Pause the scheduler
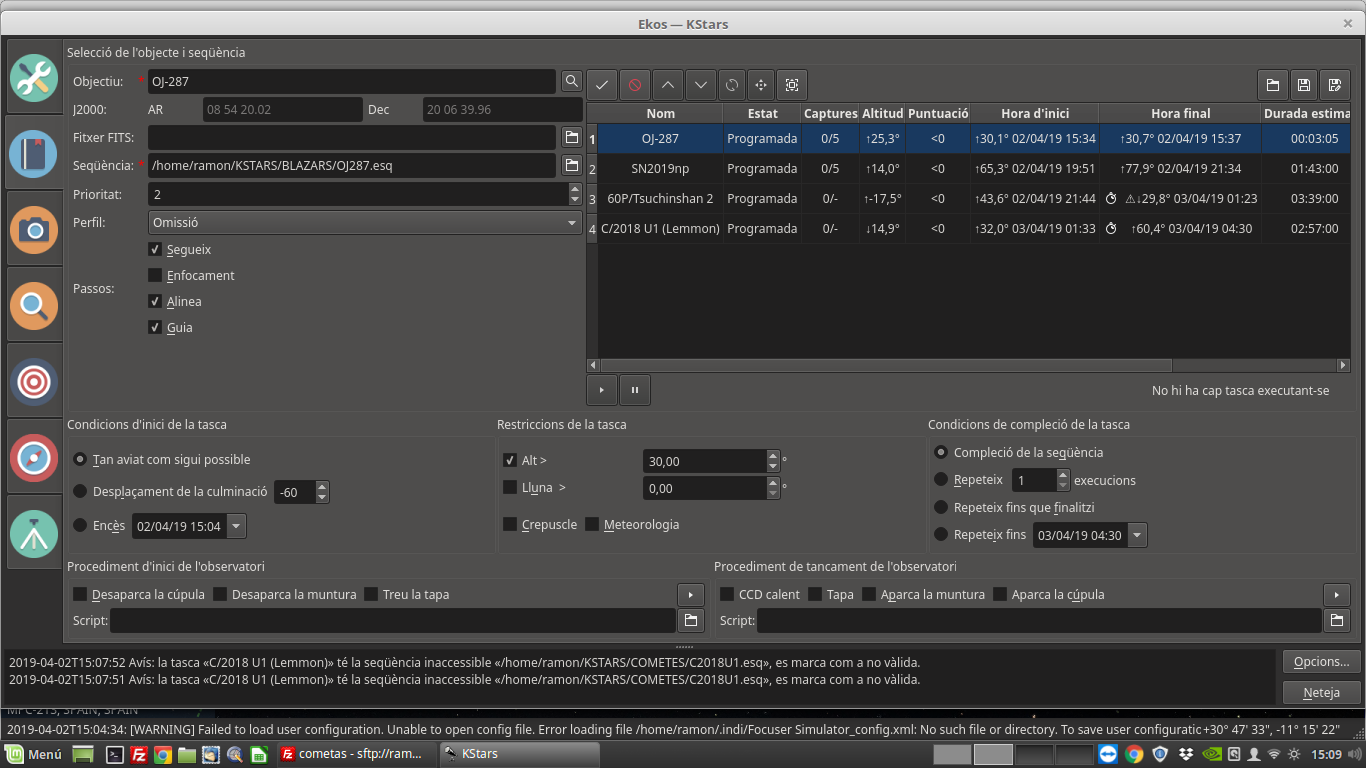Viewport: 1366px width, 768px height. (x=635, y=390)
